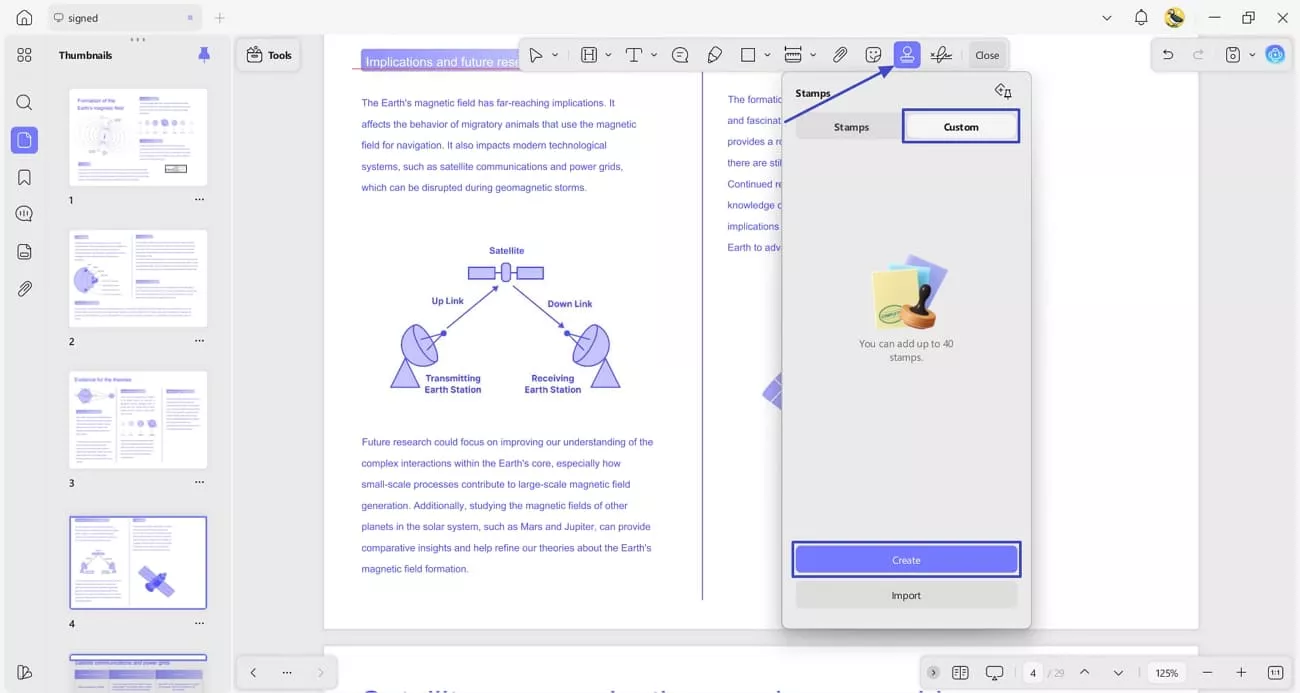Image resolution: width=1300 pixels, height=693 pixels.
Task: Open the window tab list dropdown chevron
Action: click(1106, 18)
